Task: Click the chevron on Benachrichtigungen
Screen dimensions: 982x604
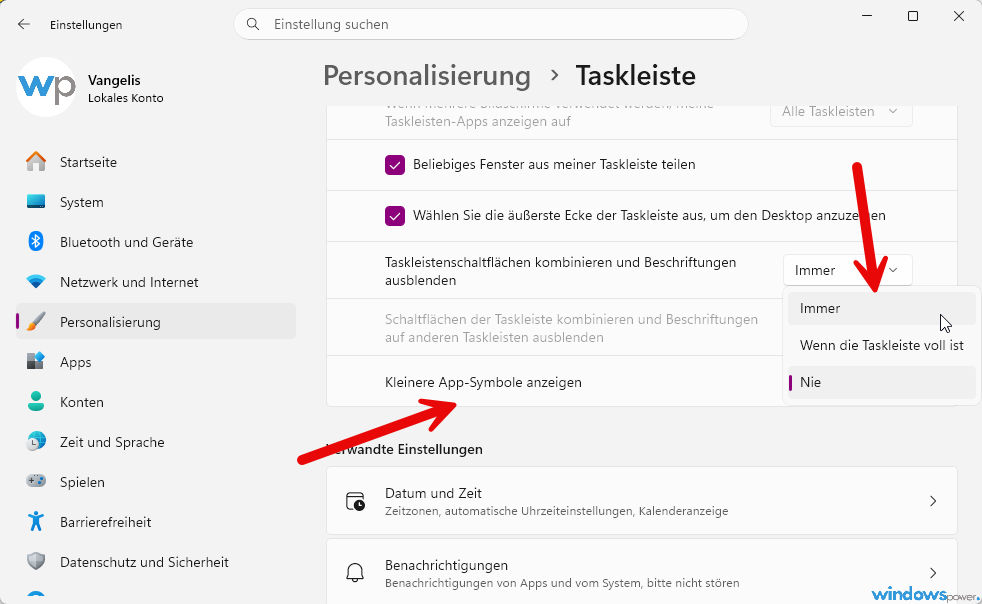Action: coord(933,573)
